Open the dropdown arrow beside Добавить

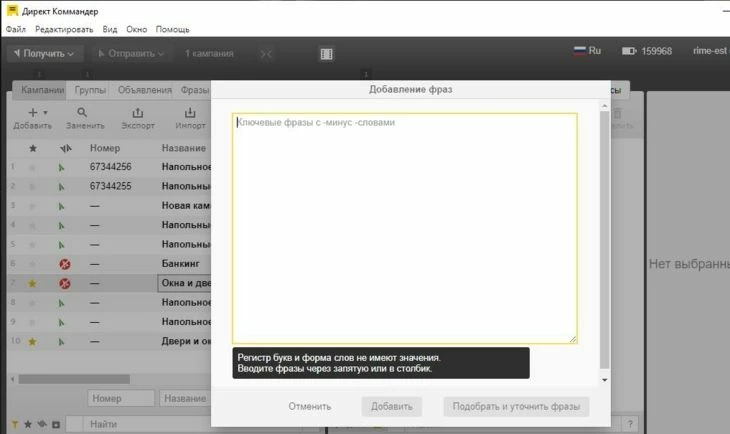point(45,112)
